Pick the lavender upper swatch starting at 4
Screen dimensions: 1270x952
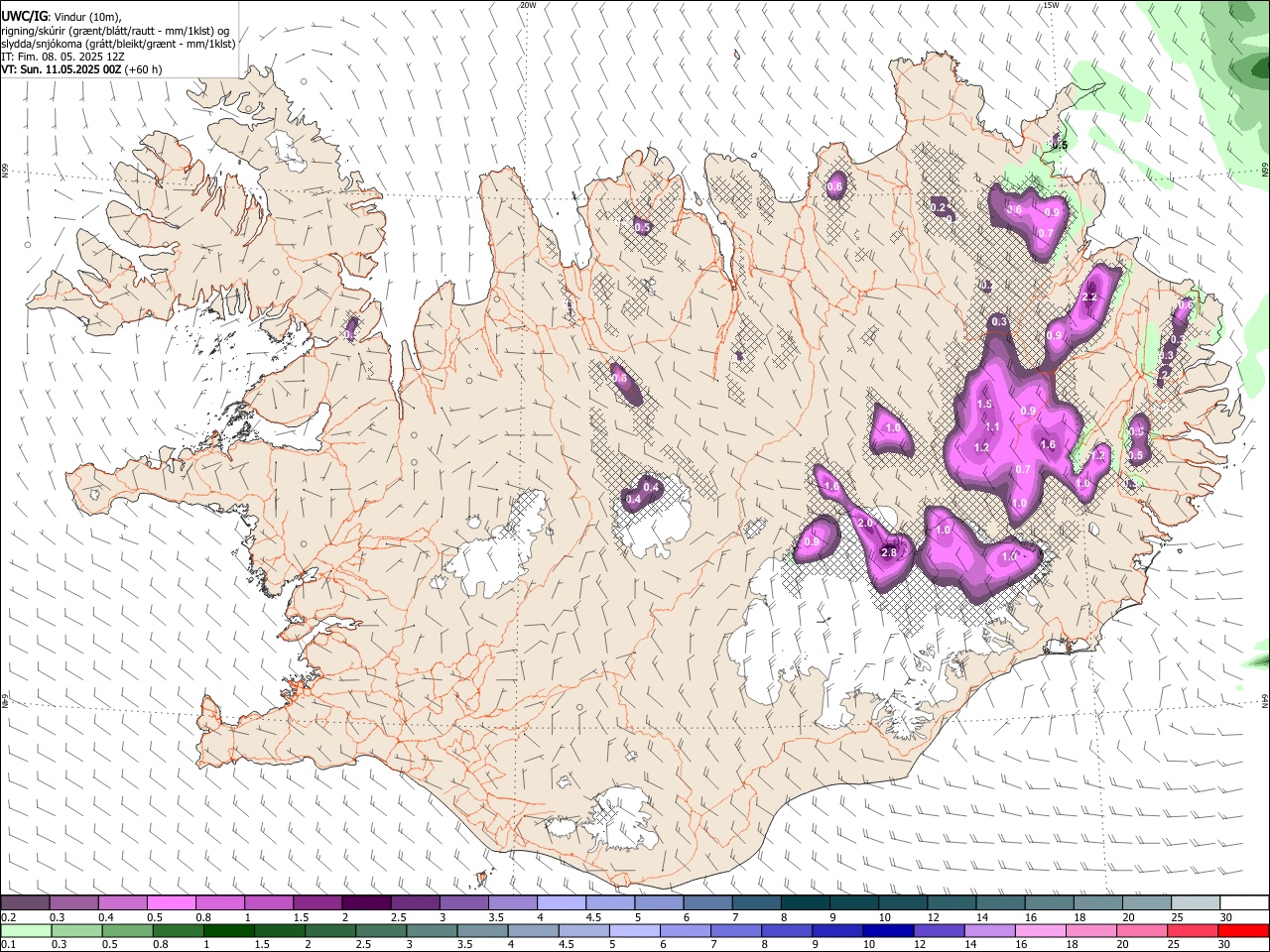click(561, 903)
